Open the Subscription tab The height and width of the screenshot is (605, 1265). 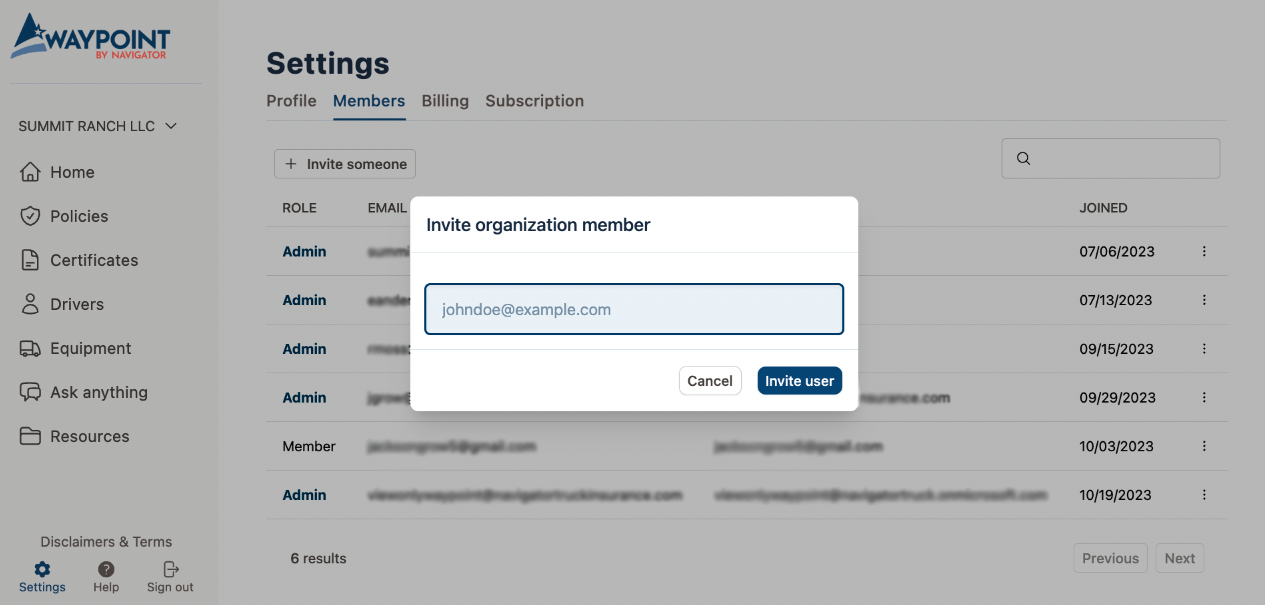[x=534, y=101]
